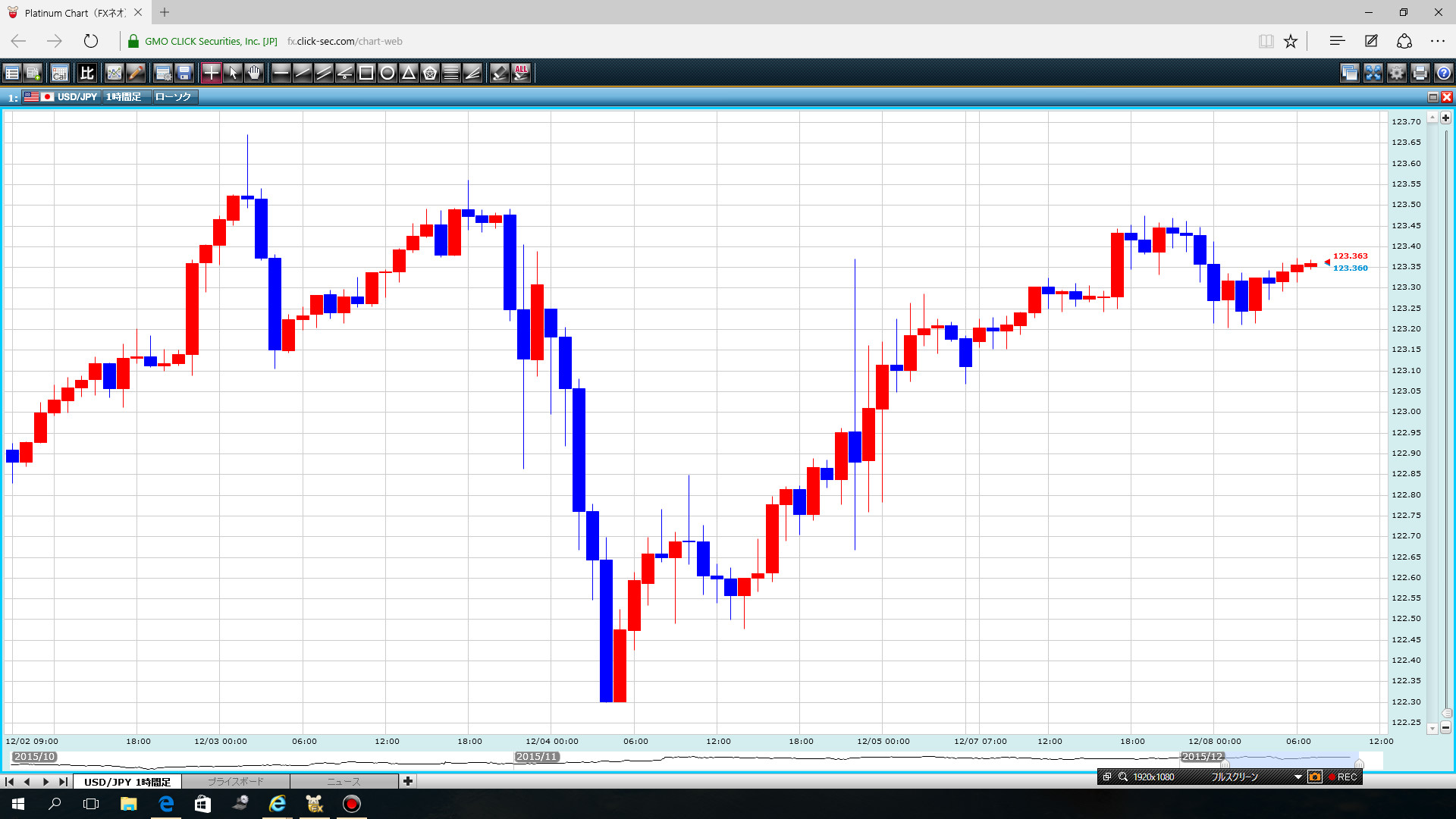Select the rectangle drawing tool

pyautogui.click(x=366, y=73)
